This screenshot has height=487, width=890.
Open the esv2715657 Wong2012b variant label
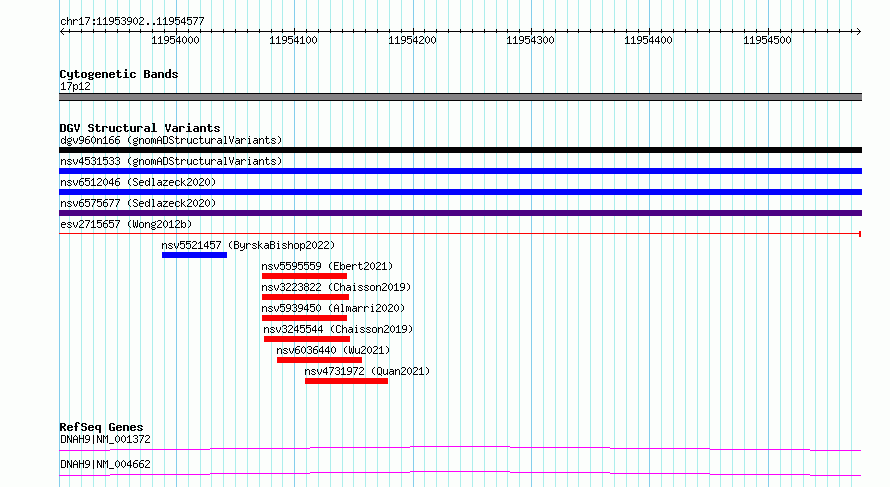tap(126, 224)
